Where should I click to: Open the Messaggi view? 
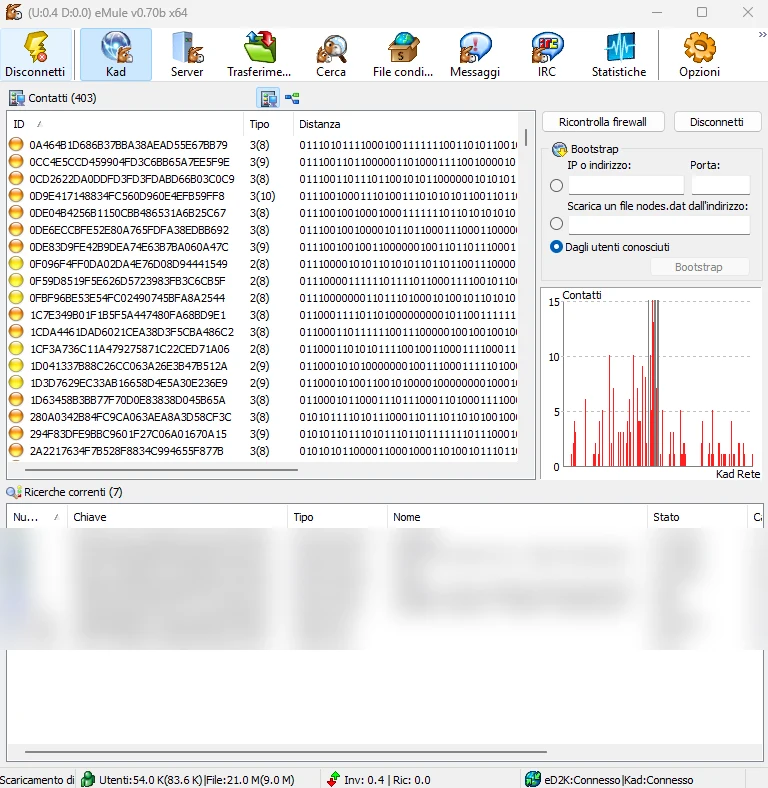click(475, 54)
